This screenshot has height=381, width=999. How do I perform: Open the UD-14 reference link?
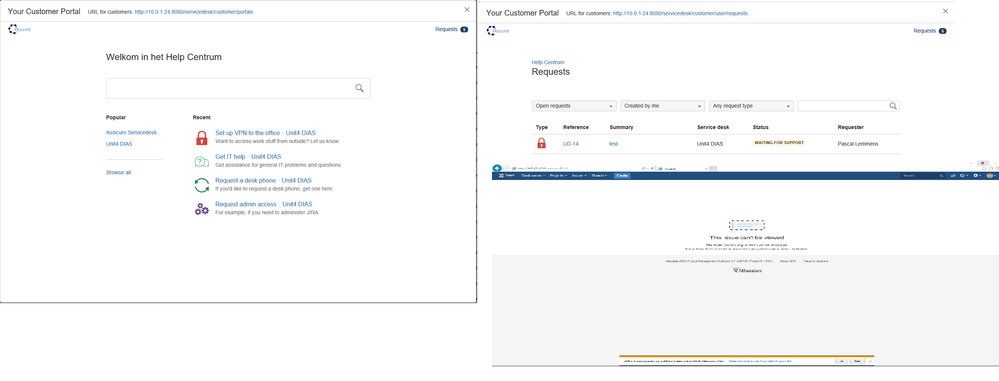(x=571, y=144)
